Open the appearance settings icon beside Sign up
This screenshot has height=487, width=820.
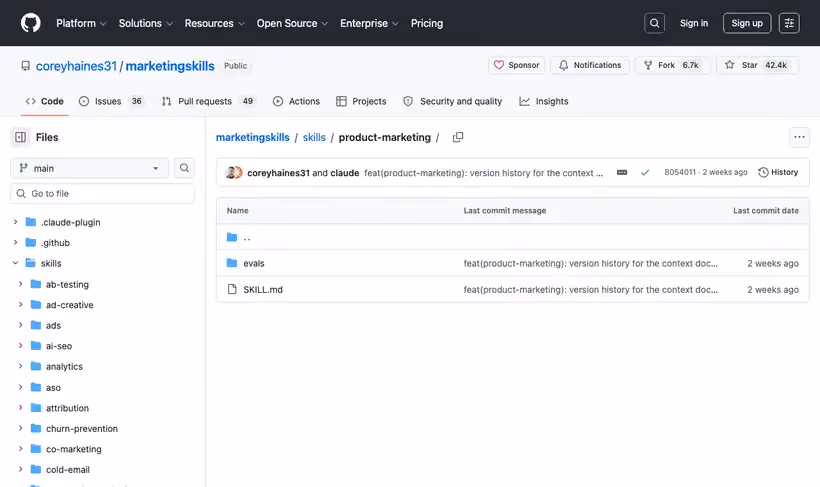click(789, 23)
